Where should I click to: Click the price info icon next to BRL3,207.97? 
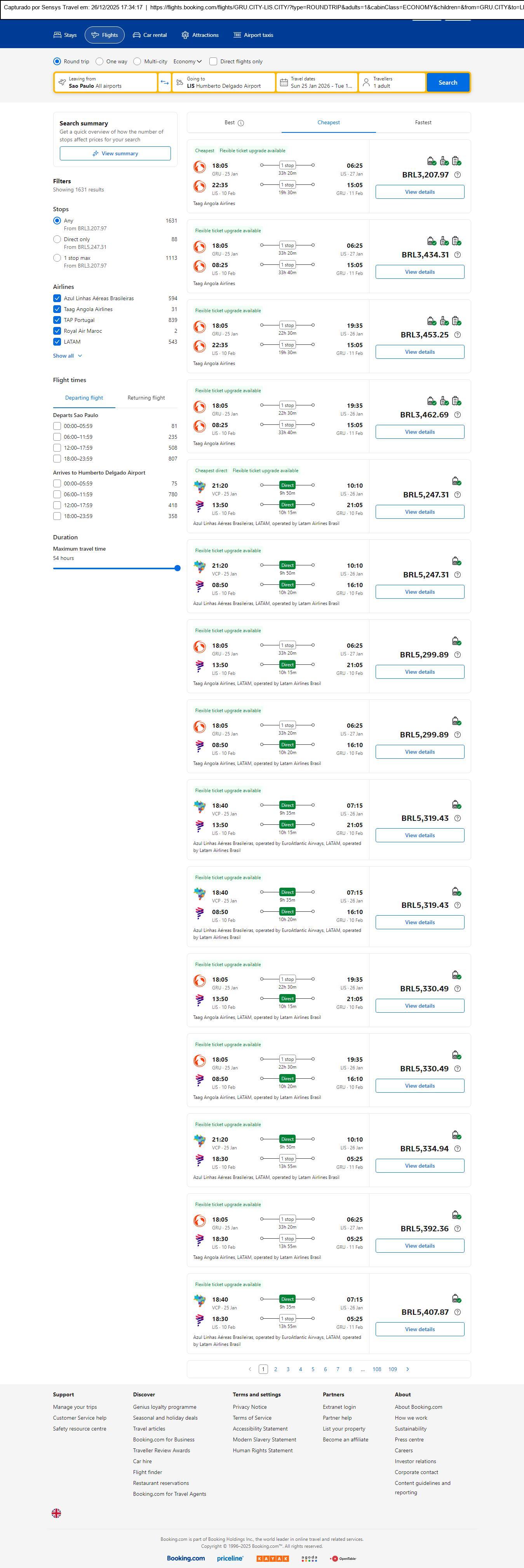[458, 175]
